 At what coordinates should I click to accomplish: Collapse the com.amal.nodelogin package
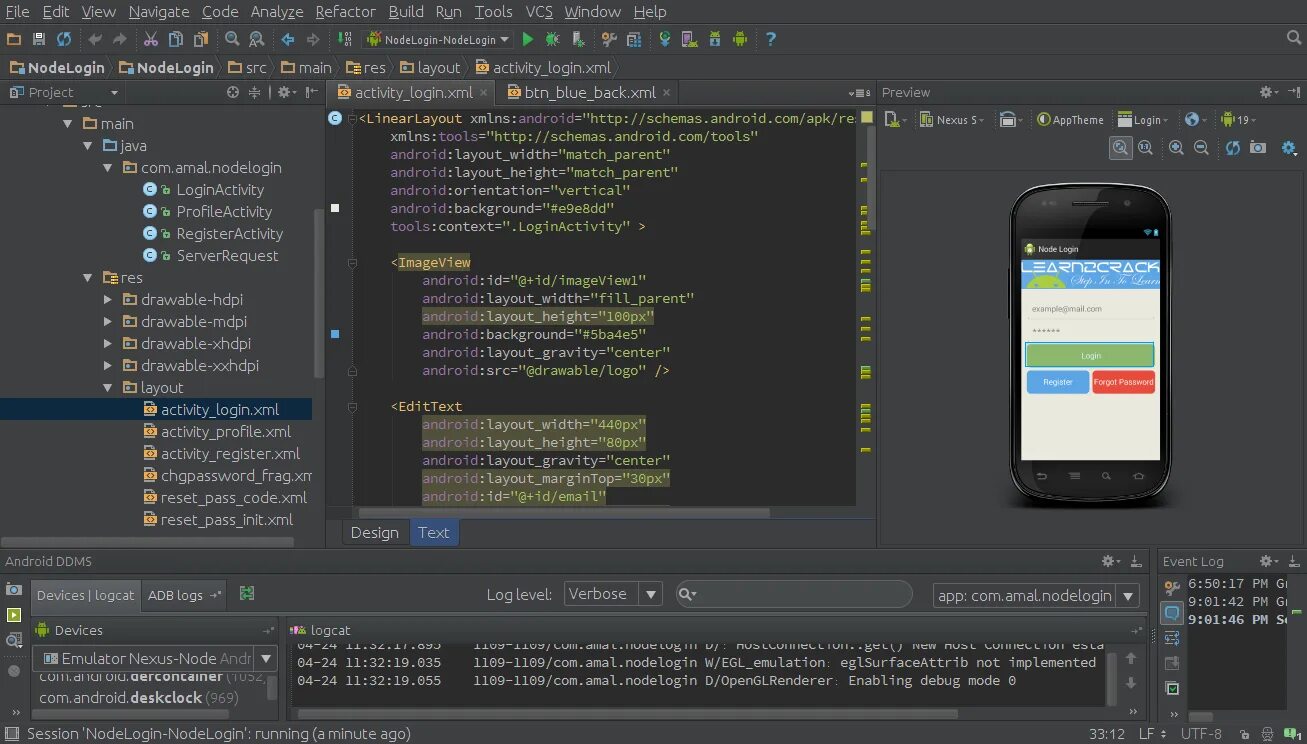pos(109,168)
